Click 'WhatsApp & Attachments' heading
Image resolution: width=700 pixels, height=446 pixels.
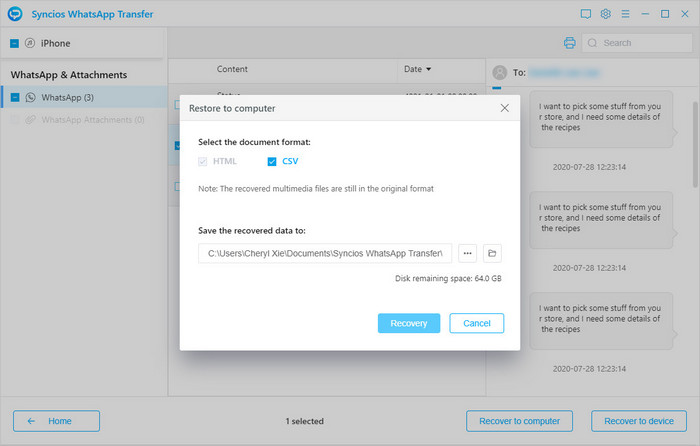click(x=69, y=75)
